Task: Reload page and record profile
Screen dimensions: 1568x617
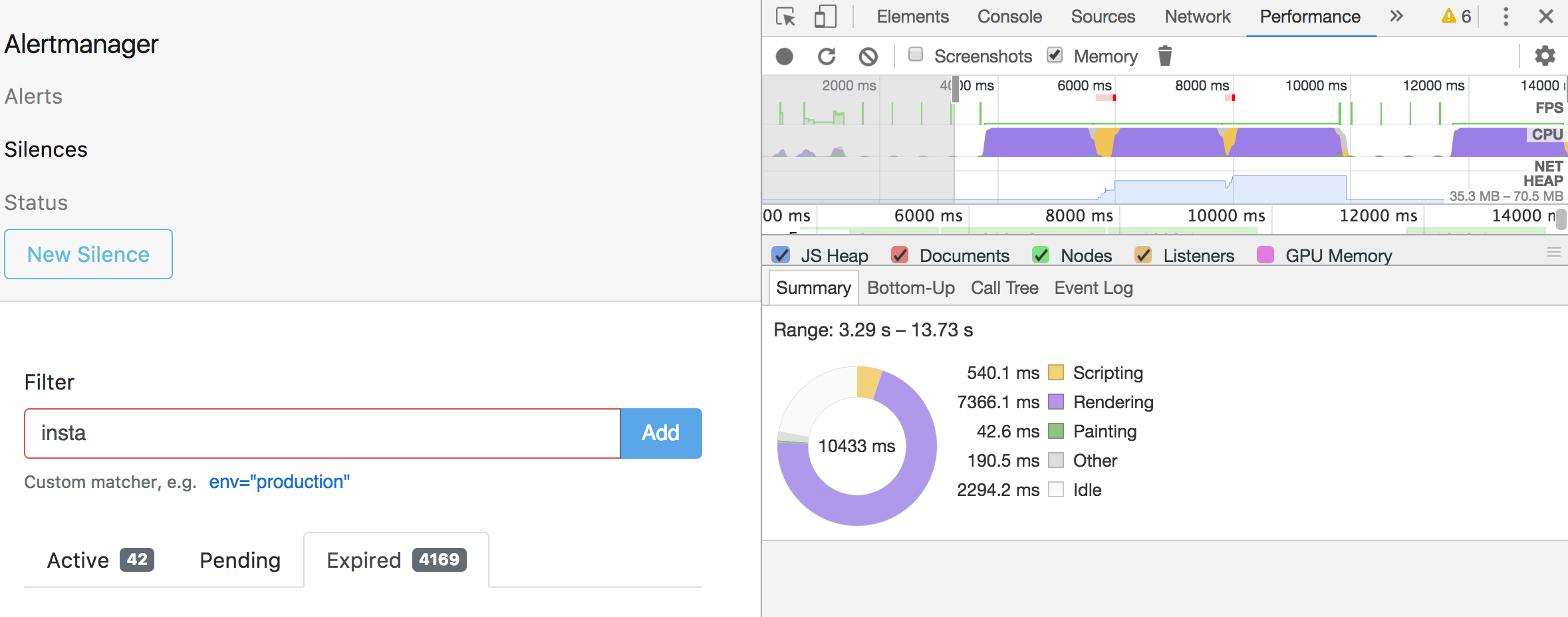Action: pyautogui.click(x=827, y=57)
